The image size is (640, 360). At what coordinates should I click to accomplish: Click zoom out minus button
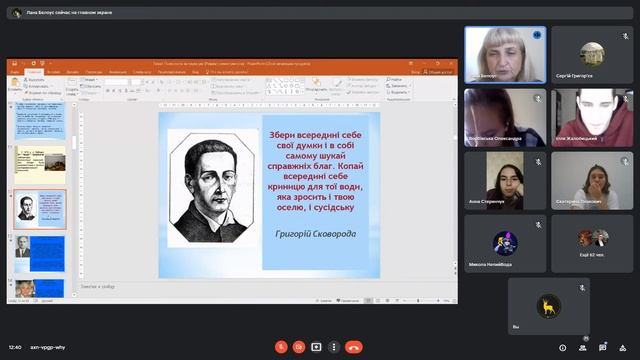[404, 301]
